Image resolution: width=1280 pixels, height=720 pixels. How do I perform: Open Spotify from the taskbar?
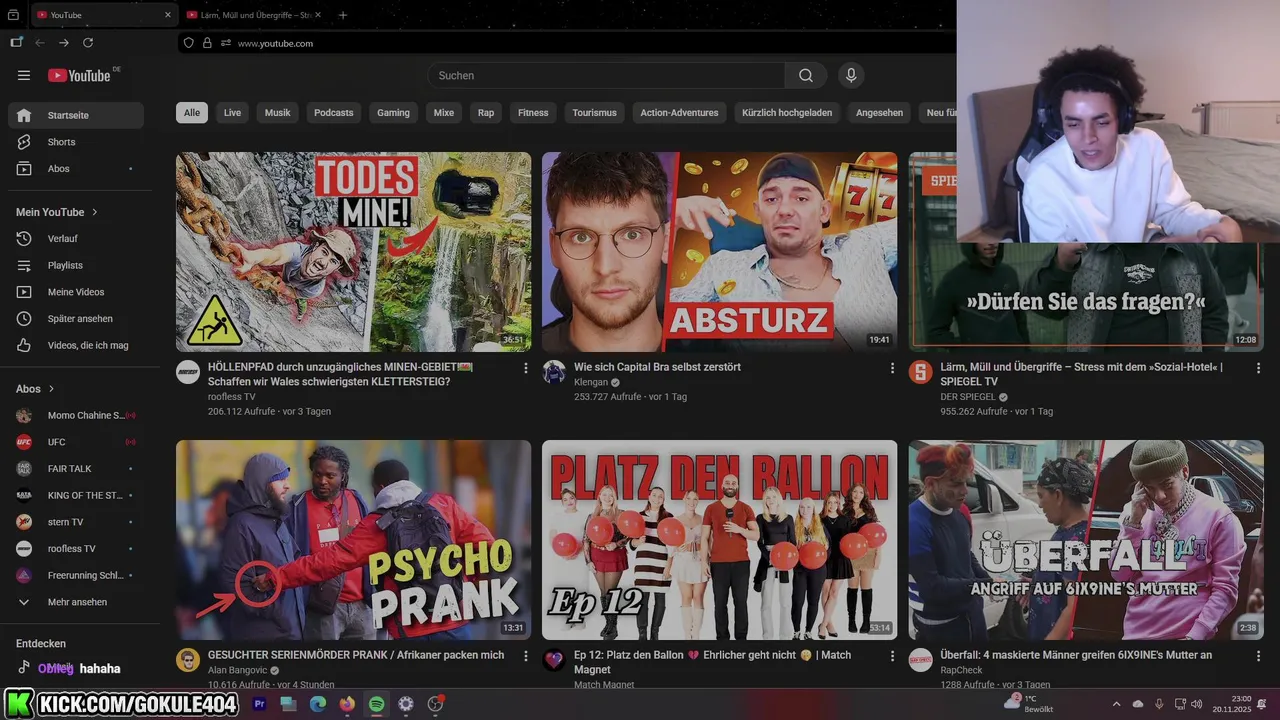pos(376,704)
